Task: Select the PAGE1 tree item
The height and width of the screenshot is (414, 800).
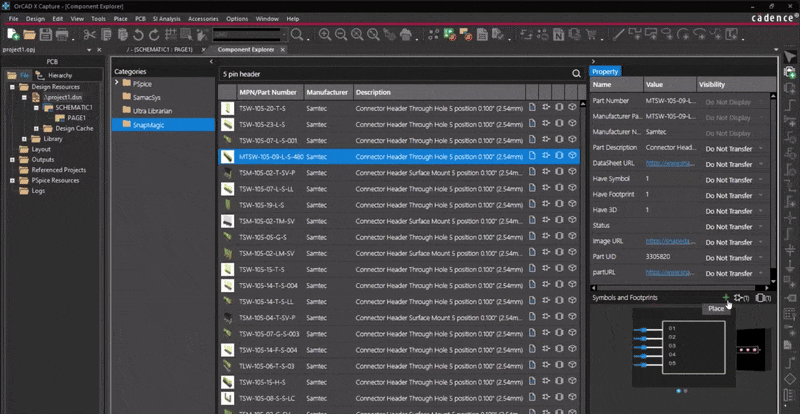Action: (x=77, y=118)
